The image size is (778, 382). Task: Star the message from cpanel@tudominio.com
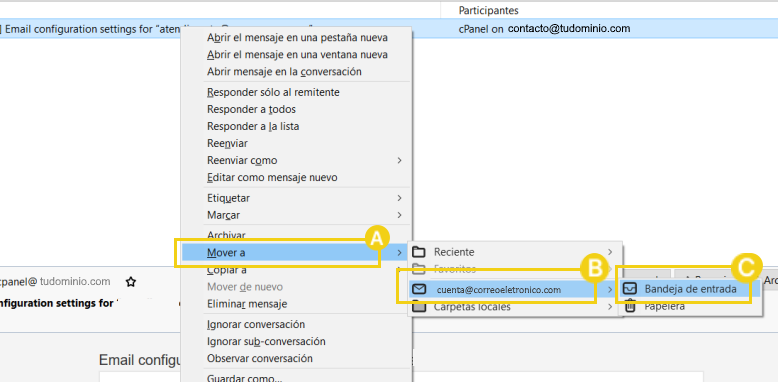tap(130, 282)
